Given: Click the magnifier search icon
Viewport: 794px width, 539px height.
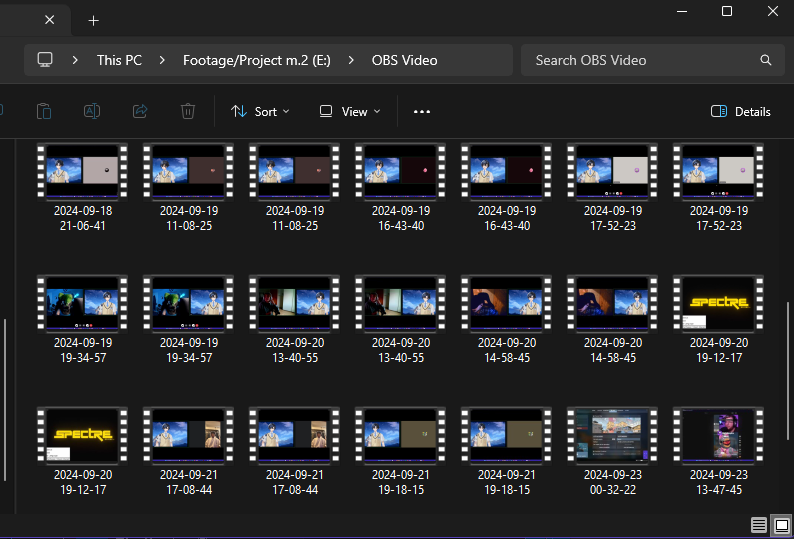Looking at the screenshot, I should pos(766,60).
